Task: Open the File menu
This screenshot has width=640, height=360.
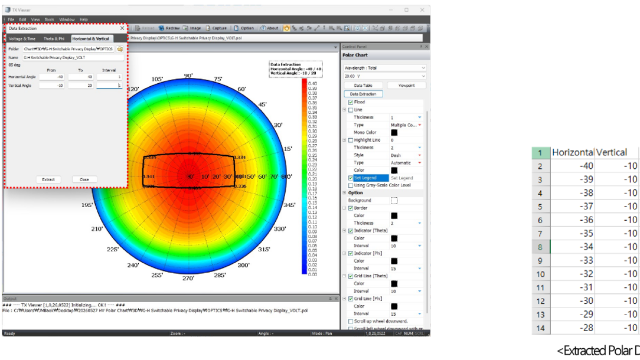Action: (11, 19)
